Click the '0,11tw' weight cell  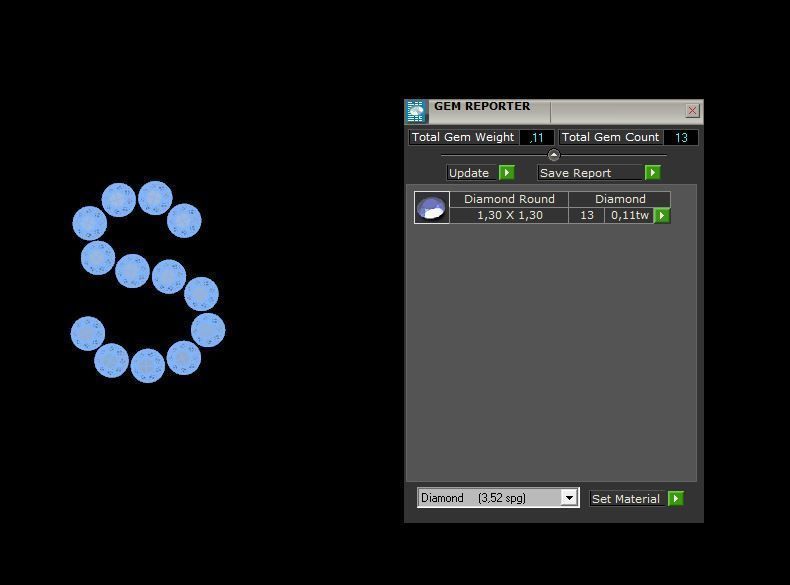coord(629,215)
